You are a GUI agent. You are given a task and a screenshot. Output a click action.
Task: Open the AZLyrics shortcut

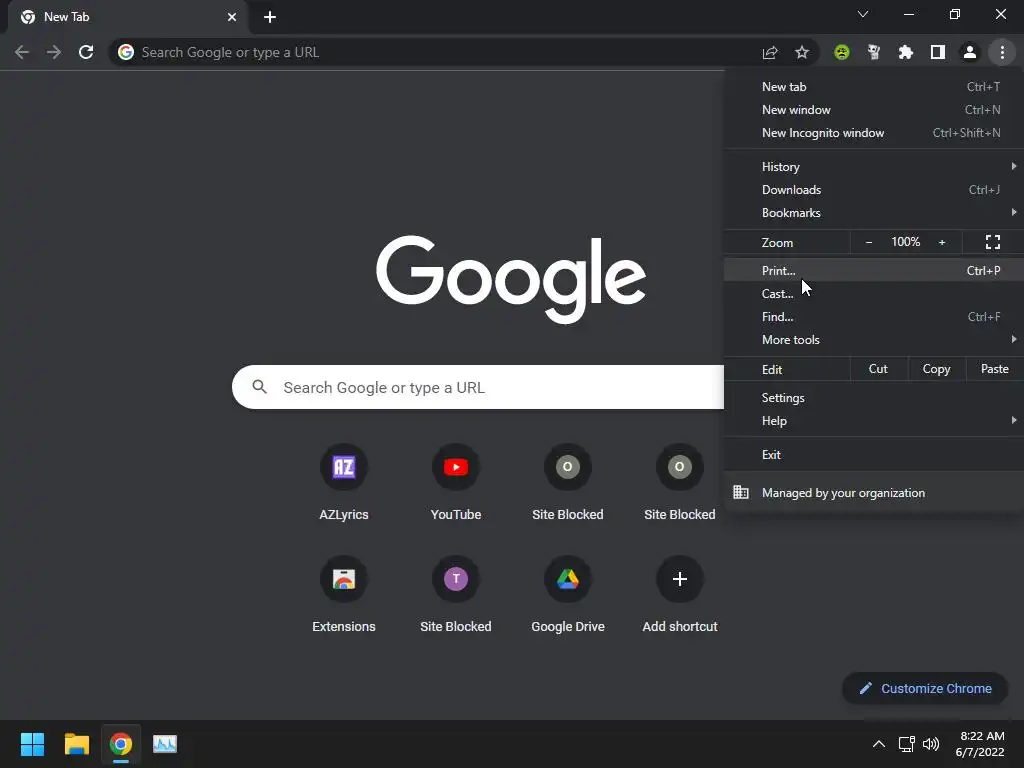[x=344, y=482]
